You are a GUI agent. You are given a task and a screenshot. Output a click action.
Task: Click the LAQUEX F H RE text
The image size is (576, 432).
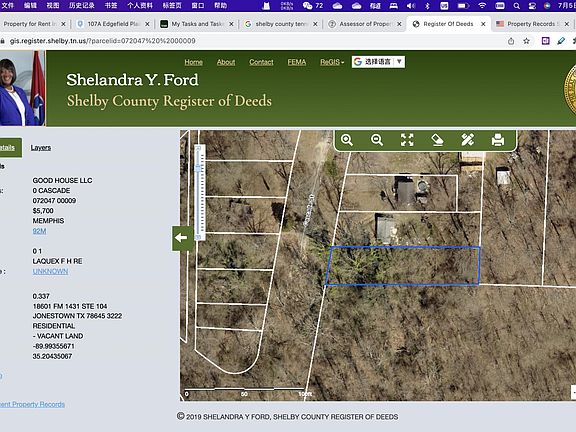pos(57,261)
